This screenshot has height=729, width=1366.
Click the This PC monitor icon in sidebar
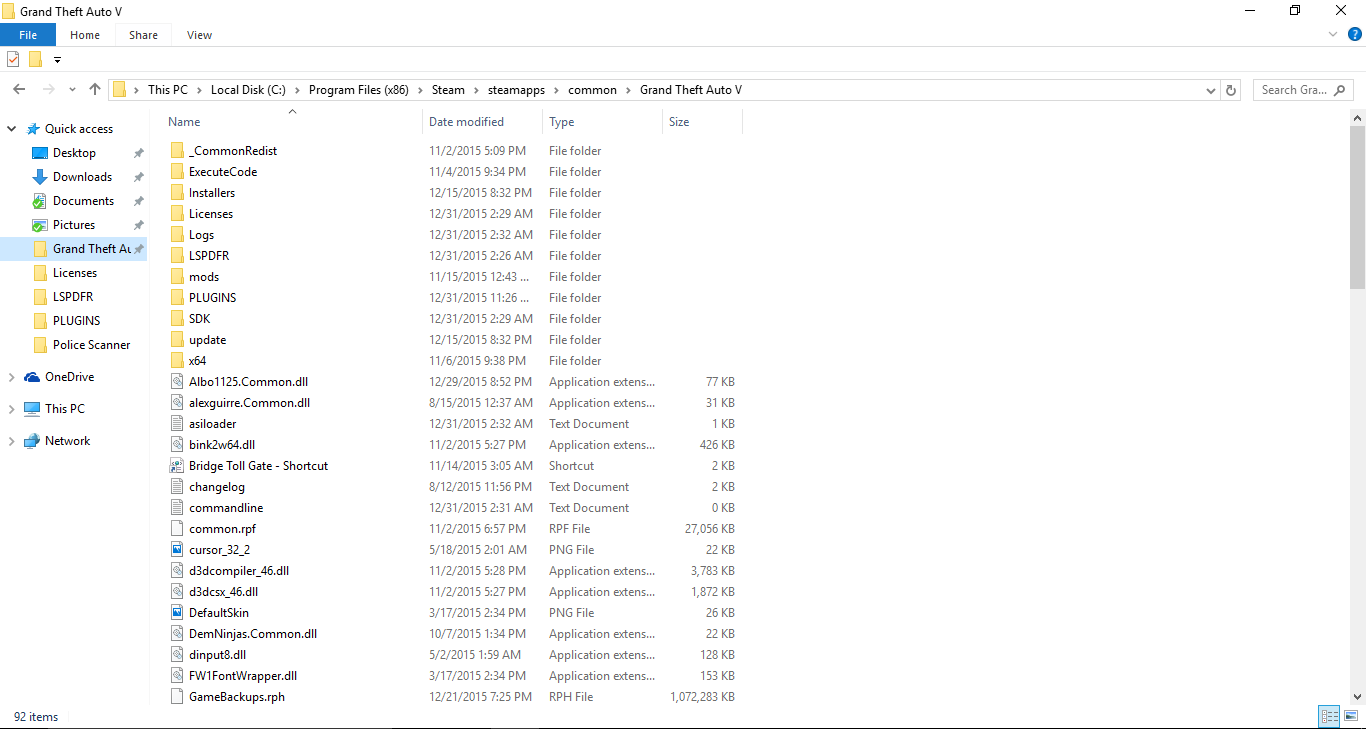[x=32, y=409]
